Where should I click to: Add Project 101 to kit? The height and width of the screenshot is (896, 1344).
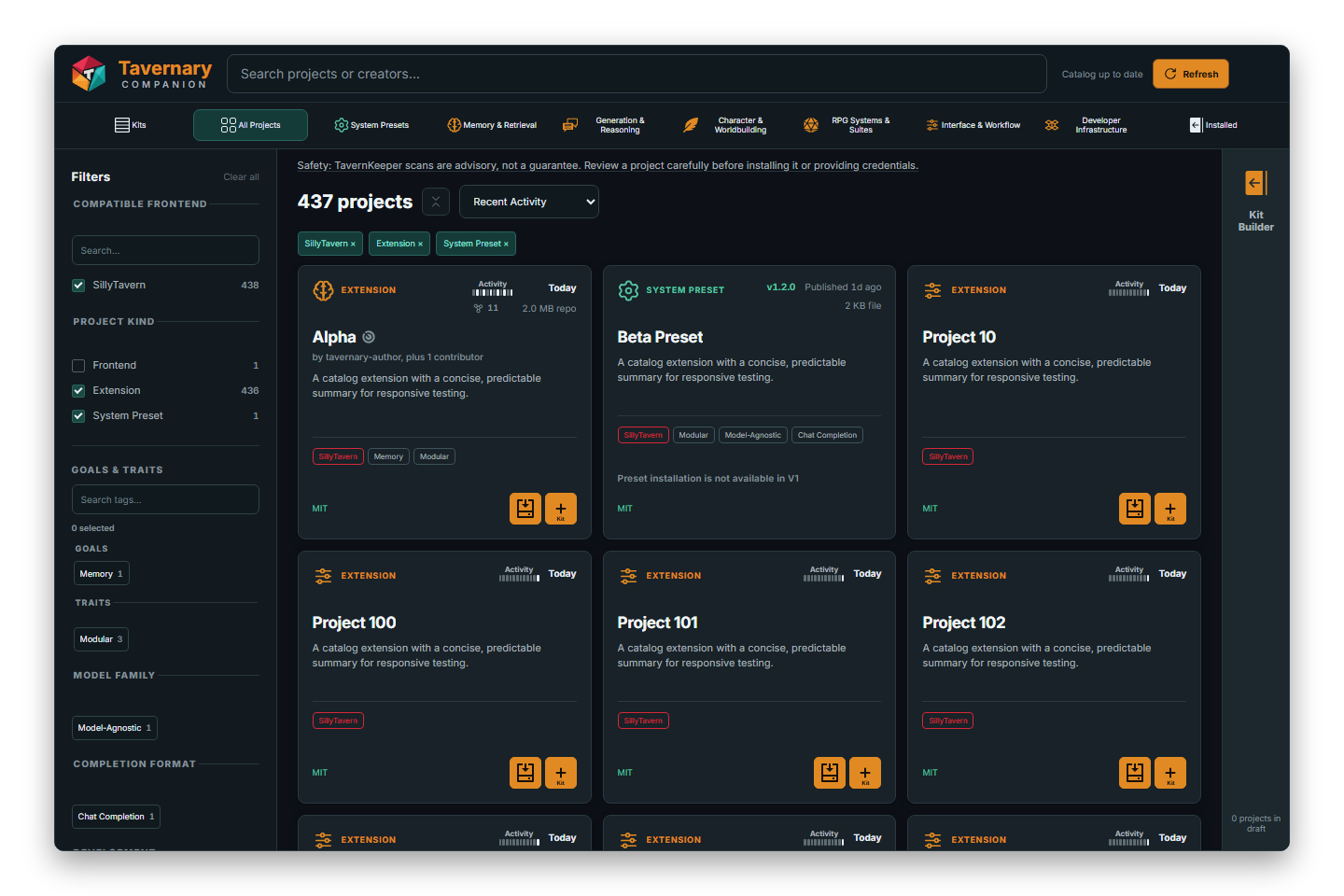pos(865,773)
